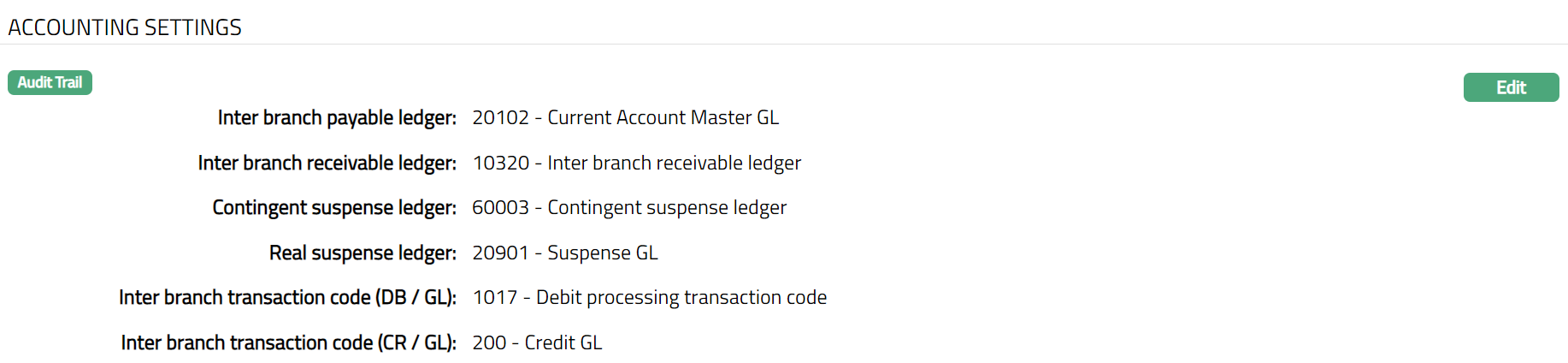Click the Inter branch receivable ledger value name
Image resolution: width=1568 pixels, height=363 pixels.
pyautogui.click(x=674, y=163)
